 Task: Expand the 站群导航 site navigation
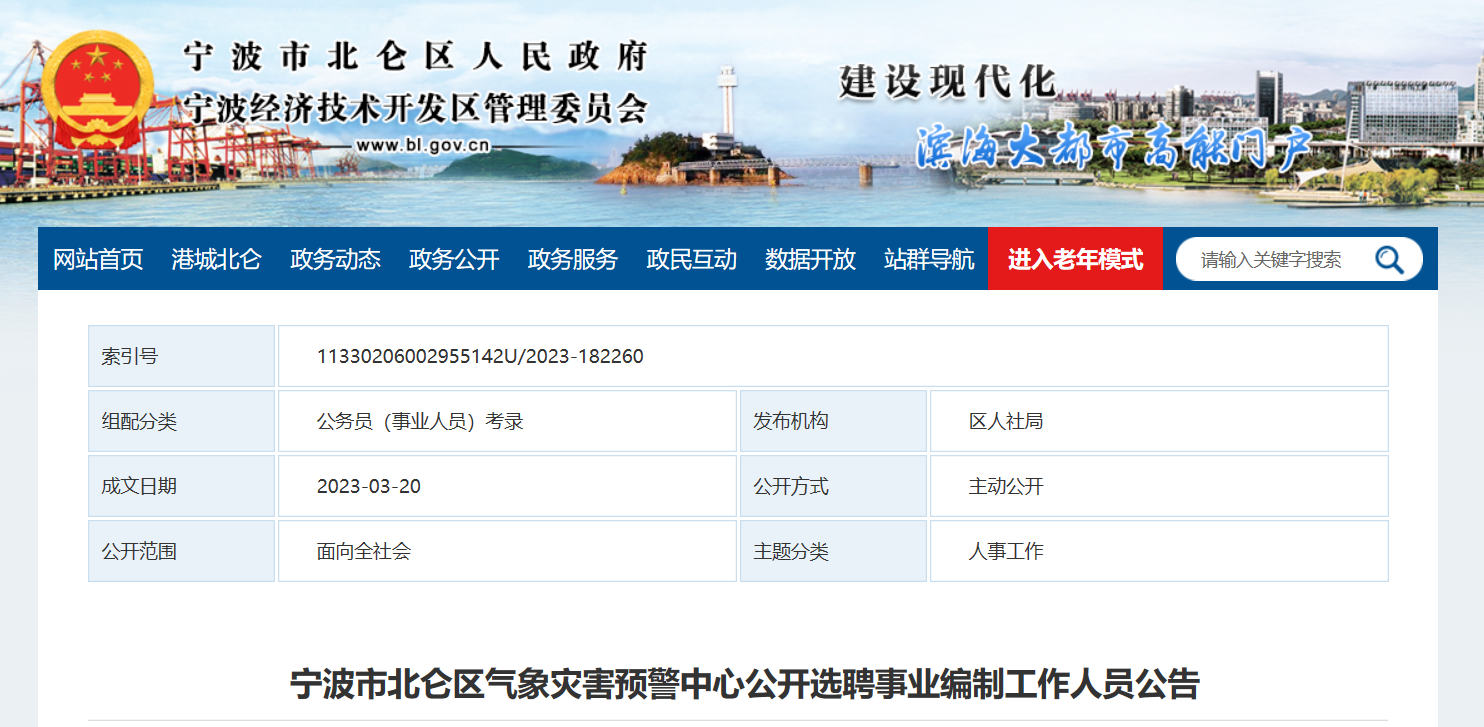(x=929, y=260)
